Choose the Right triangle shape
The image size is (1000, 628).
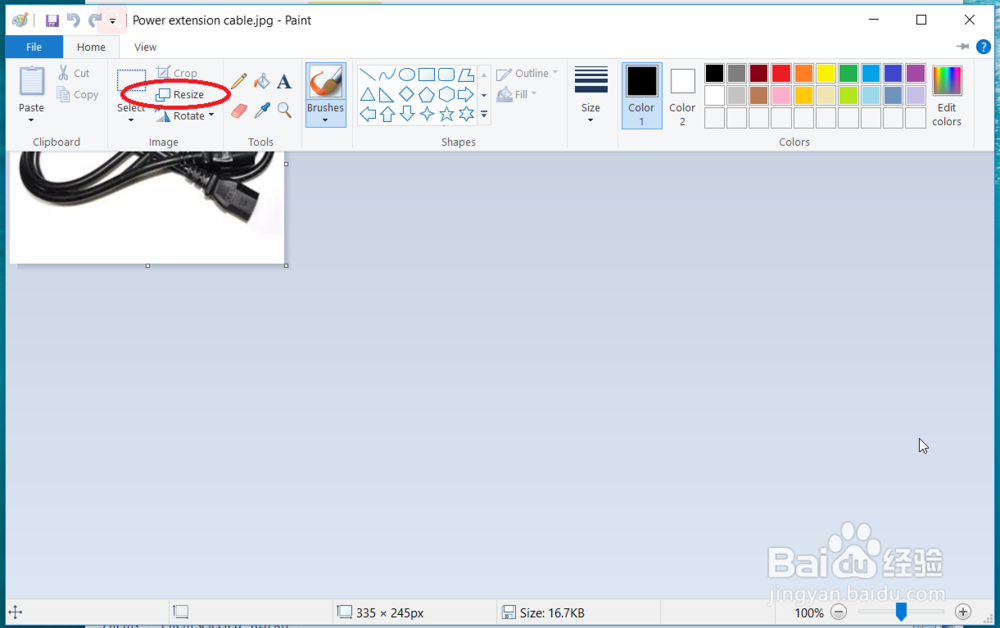click(386, 95)
